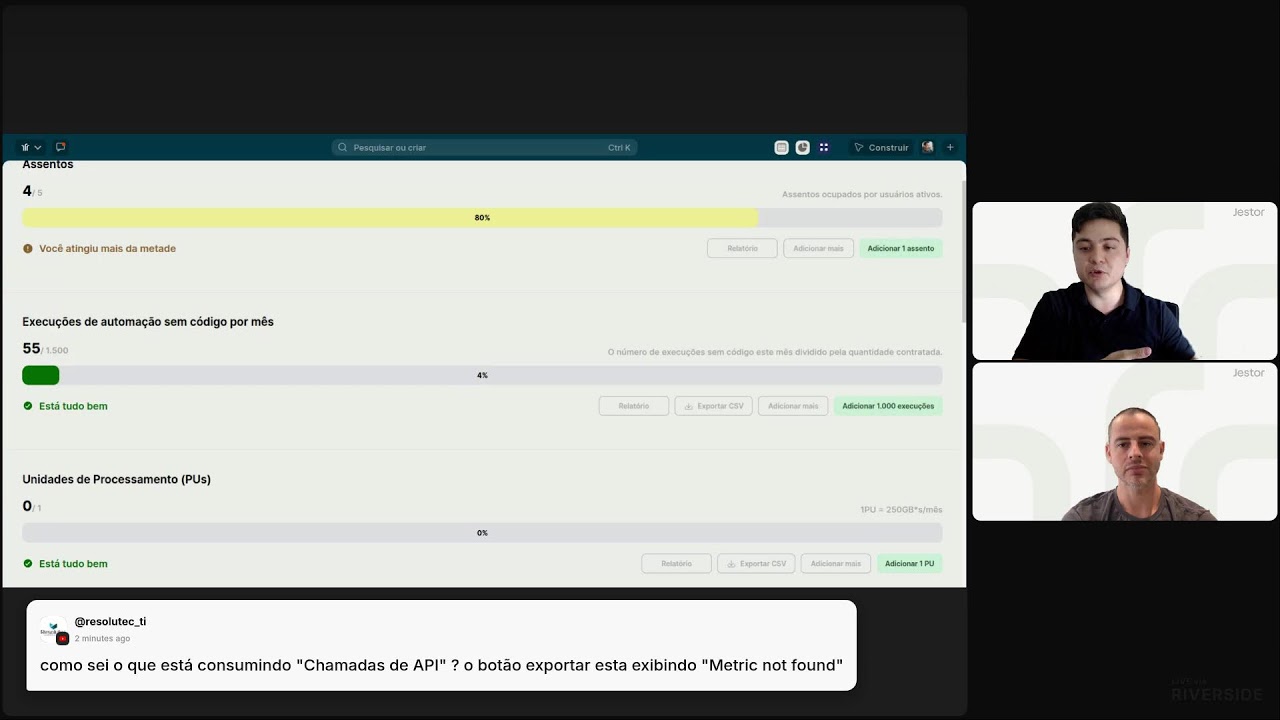
Task: Click 'Adicionar 1 PU' button
Action: [x=910, y=563]
